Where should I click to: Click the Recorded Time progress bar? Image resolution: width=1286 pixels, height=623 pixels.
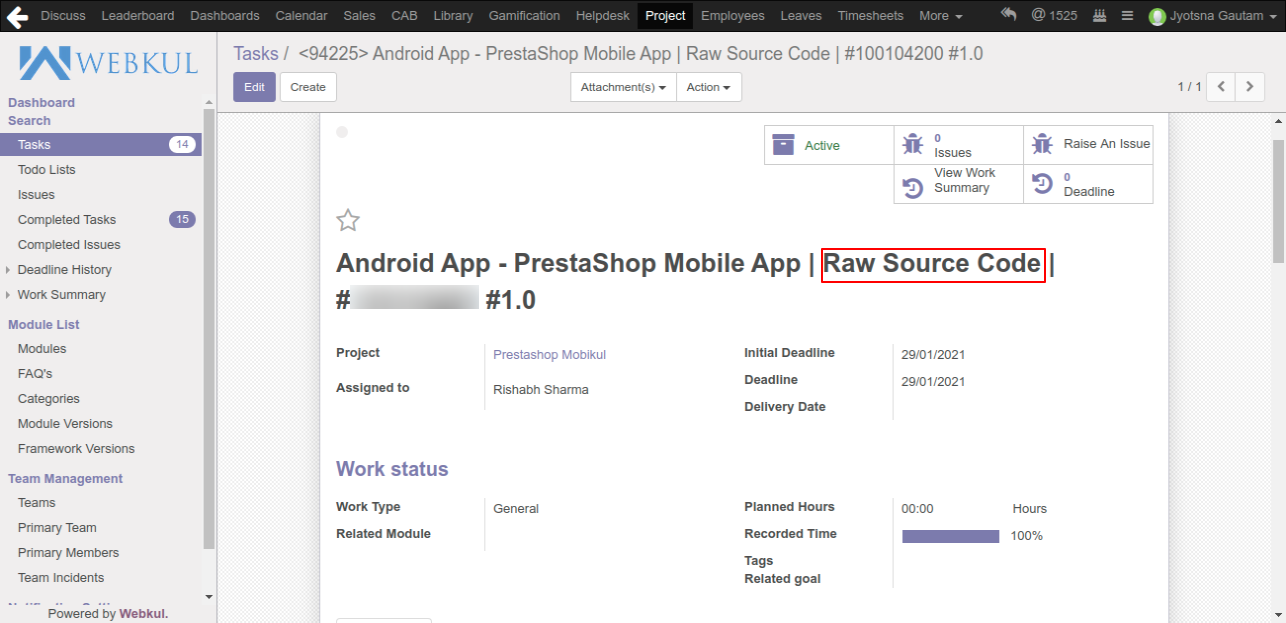[x=950, y=536]
